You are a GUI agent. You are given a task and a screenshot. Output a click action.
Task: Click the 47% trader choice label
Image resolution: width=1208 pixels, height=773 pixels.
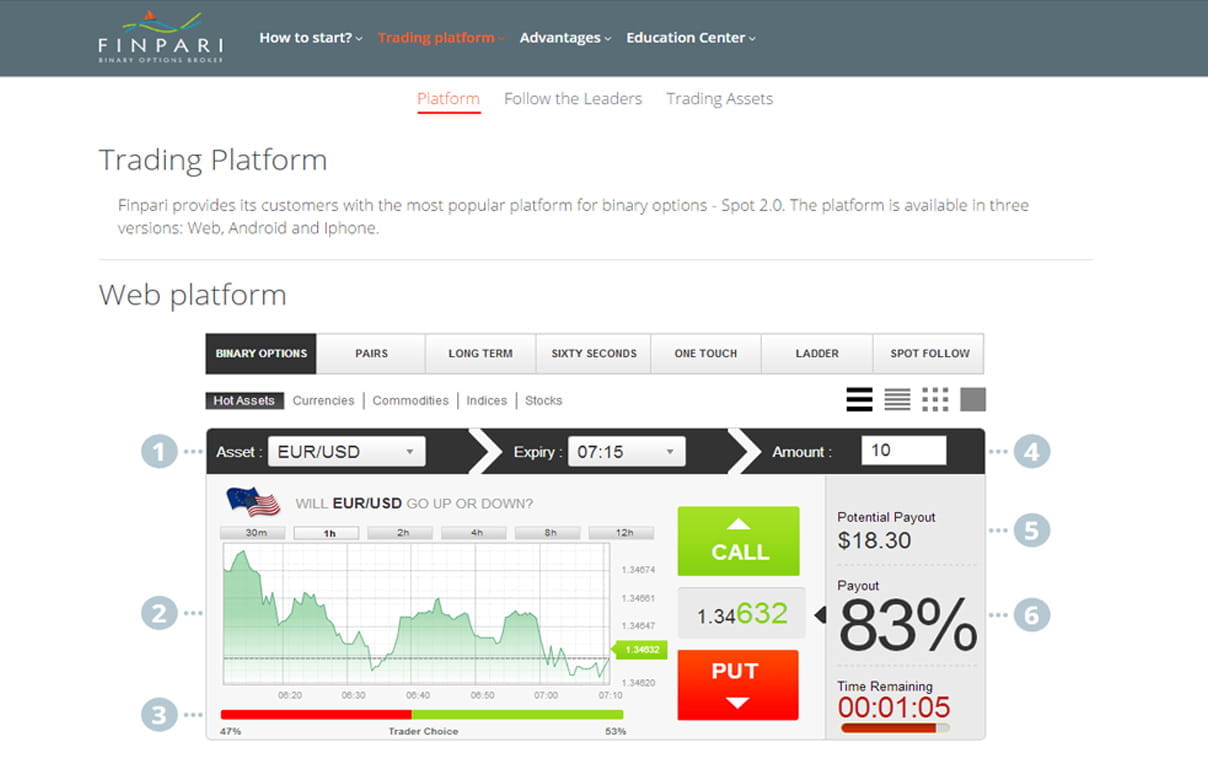coord(231,731)
